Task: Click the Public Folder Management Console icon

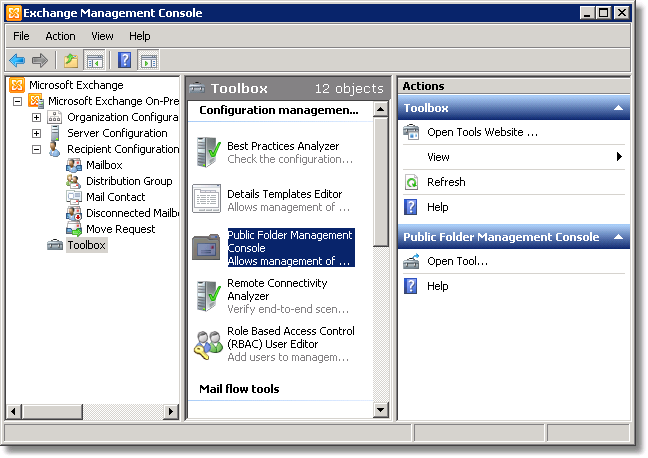Action: click(206, 247)
